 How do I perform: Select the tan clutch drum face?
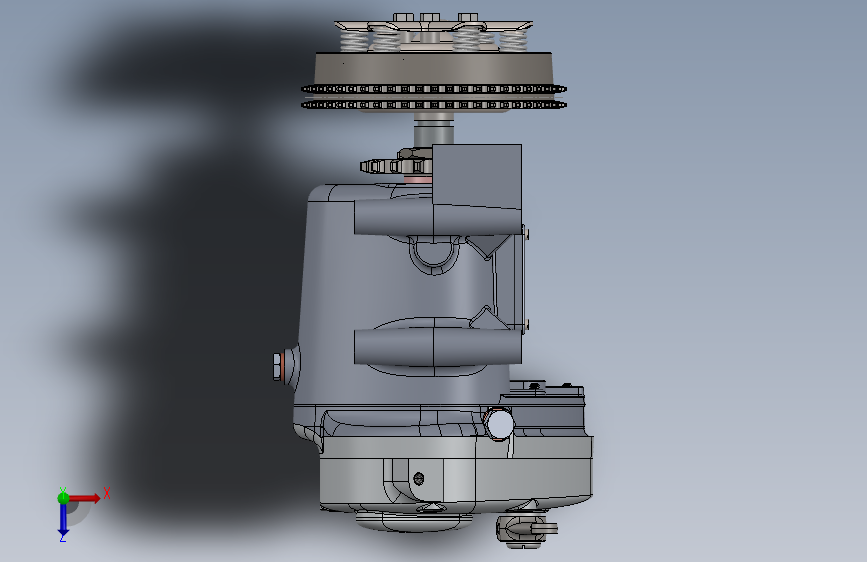(434, 69)
